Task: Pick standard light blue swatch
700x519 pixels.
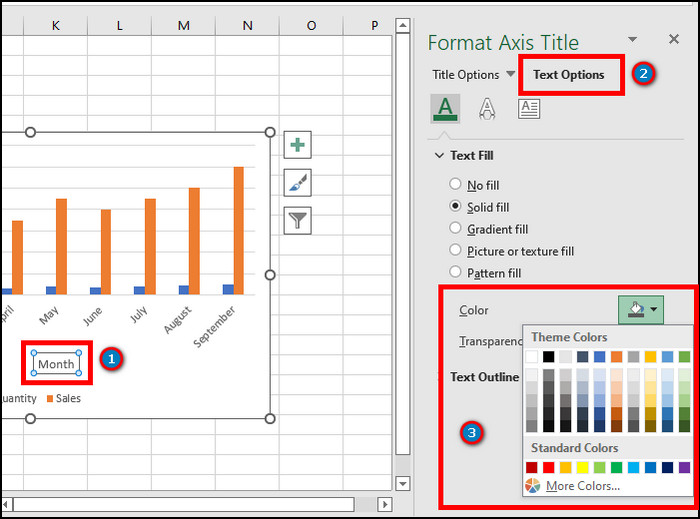Action: point(633,467)
